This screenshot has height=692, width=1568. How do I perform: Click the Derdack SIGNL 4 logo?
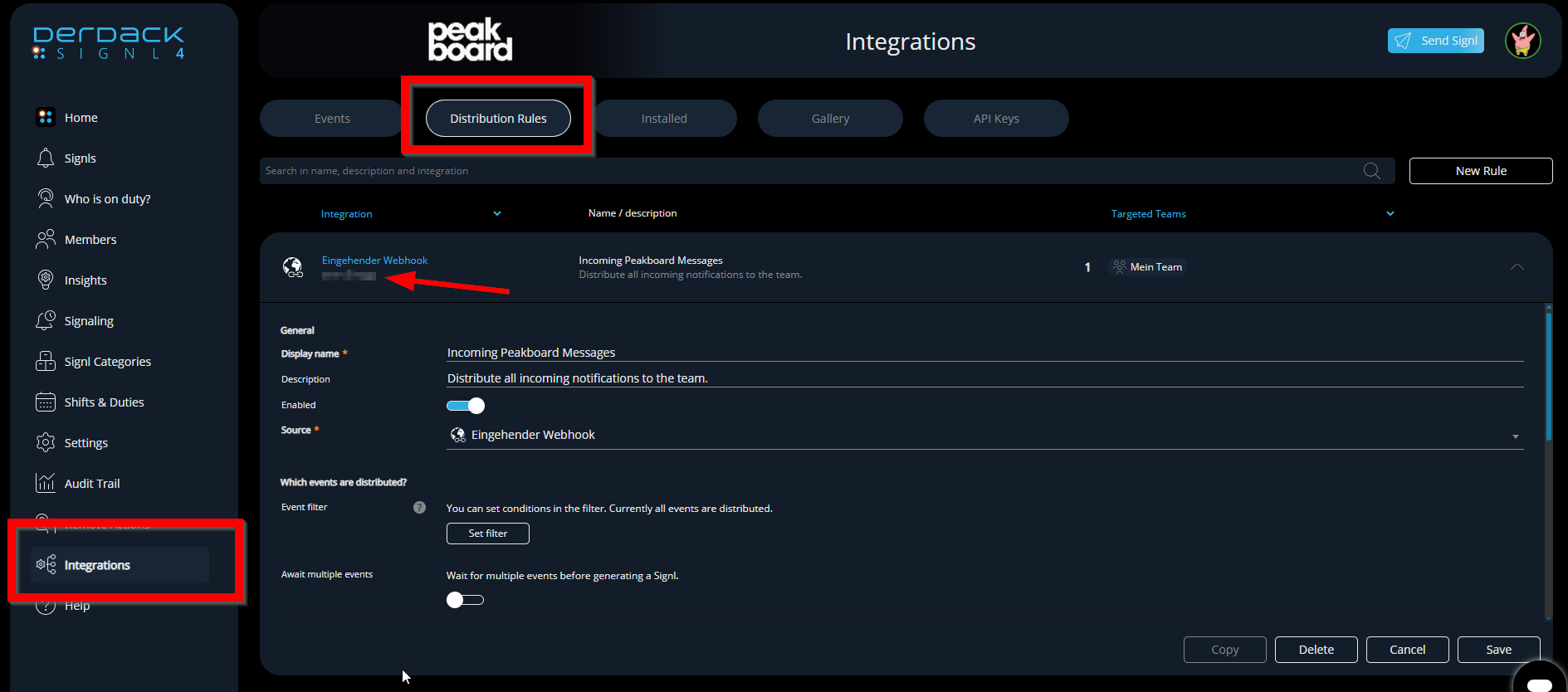pyautogui.click(x=109, y=43)
